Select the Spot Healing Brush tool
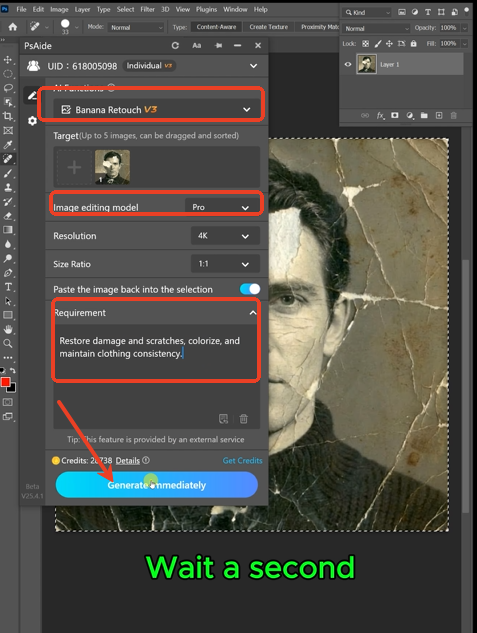This screenshot has height=633, width=477. 8,159
